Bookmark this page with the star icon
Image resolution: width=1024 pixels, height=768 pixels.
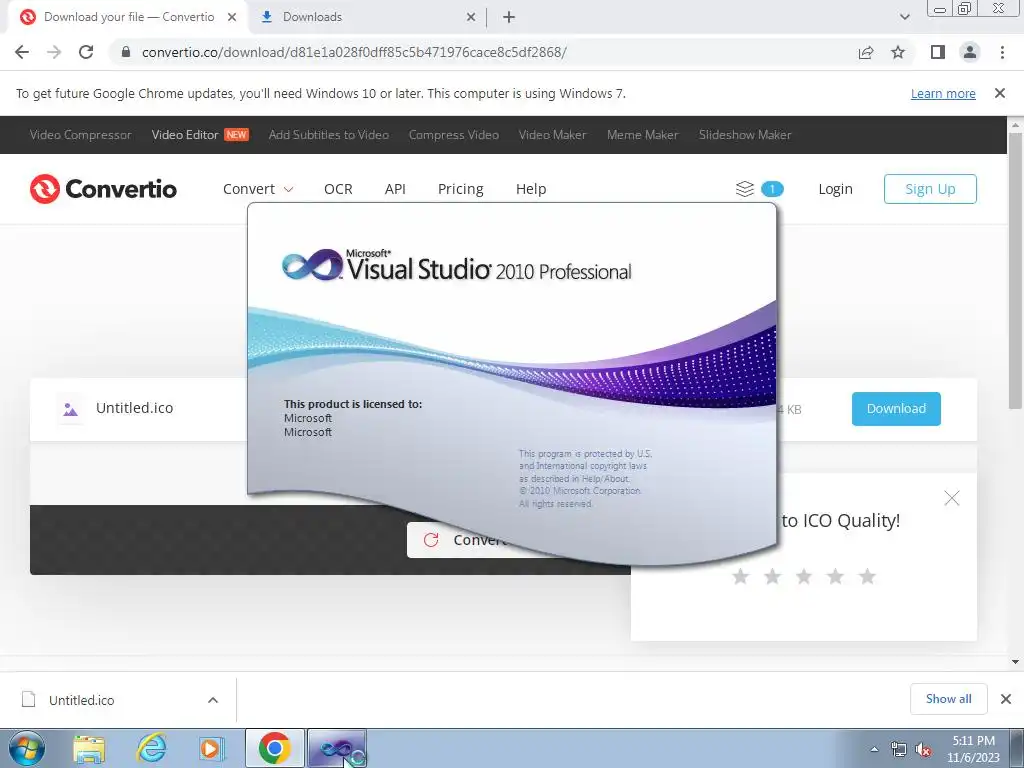(x=898, y=52)
